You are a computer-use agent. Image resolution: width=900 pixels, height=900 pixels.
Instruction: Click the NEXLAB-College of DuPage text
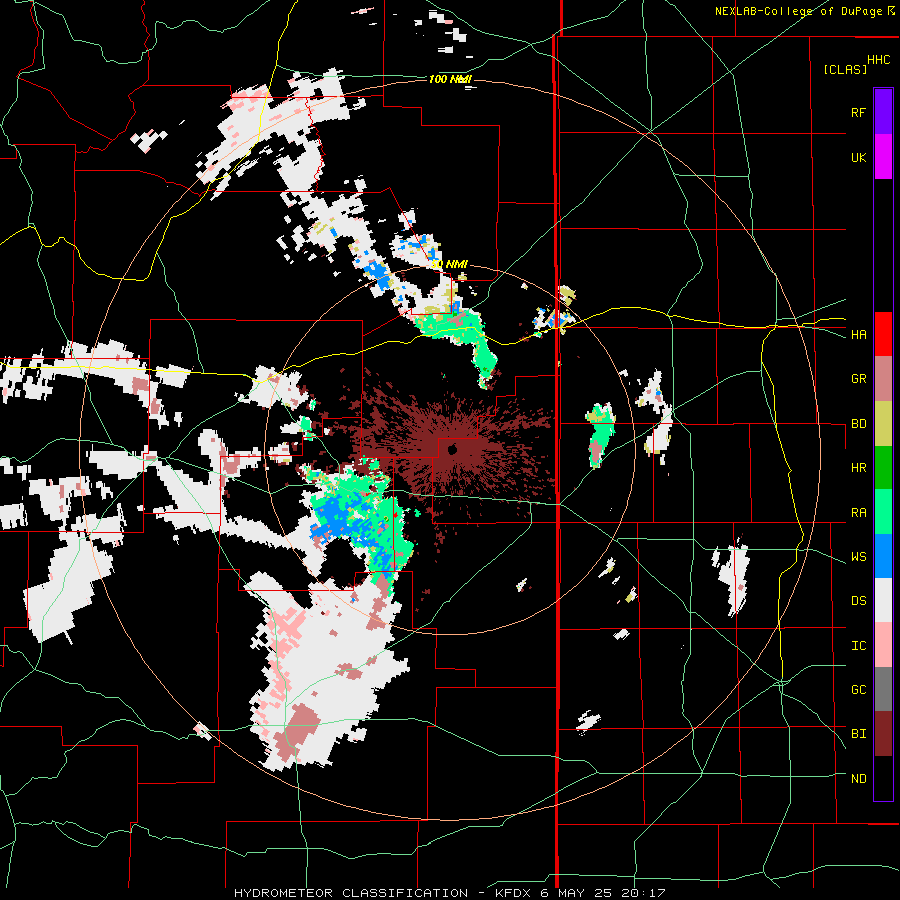coord(798,11)
